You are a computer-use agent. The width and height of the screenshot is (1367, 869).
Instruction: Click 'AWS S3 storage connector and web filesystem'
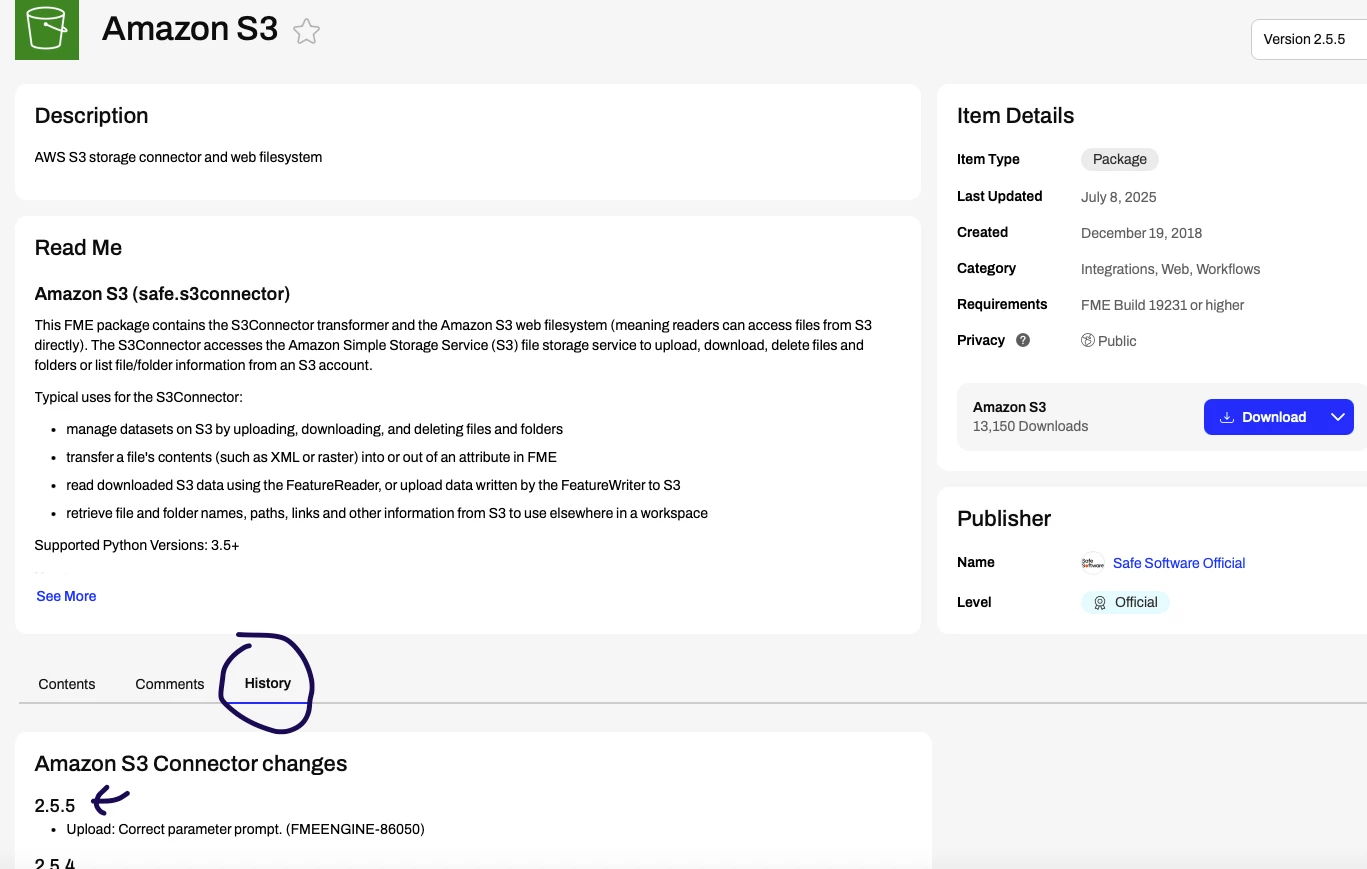pyautogui.click(x=178, y=157)
